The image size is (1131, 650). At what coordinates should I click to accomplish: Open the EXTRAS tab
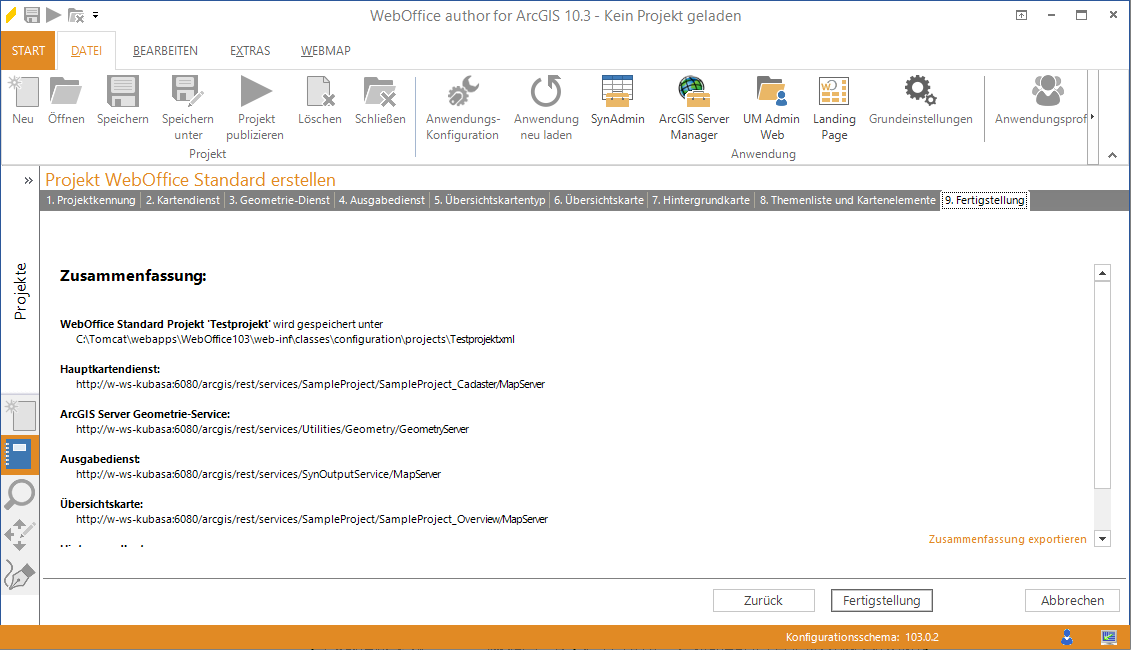(x=250, y=50)
